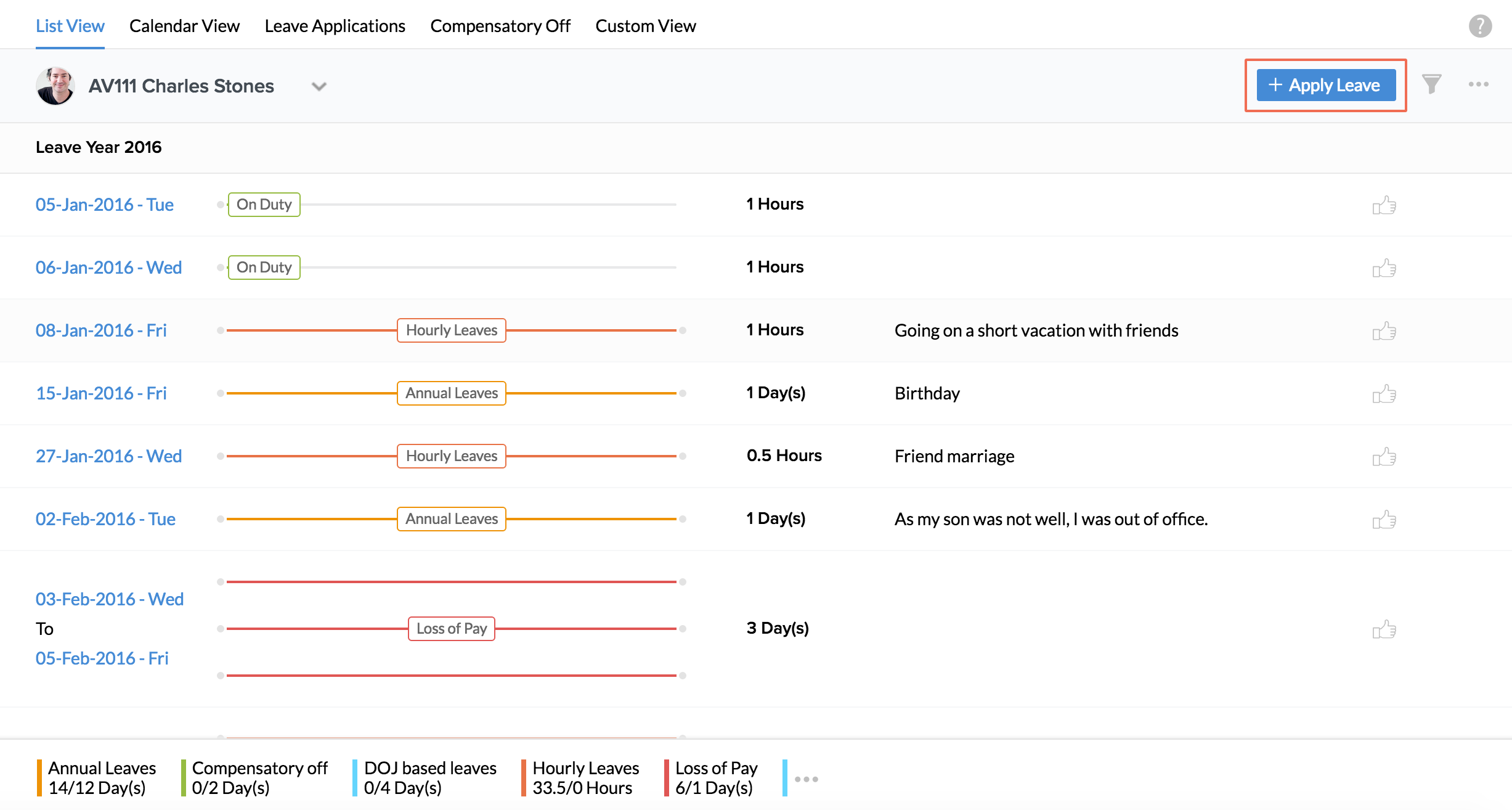Screen dimensions: 1512x810
Task: Click Charles Stones profile photo
Action: click(x=55, y=86)
